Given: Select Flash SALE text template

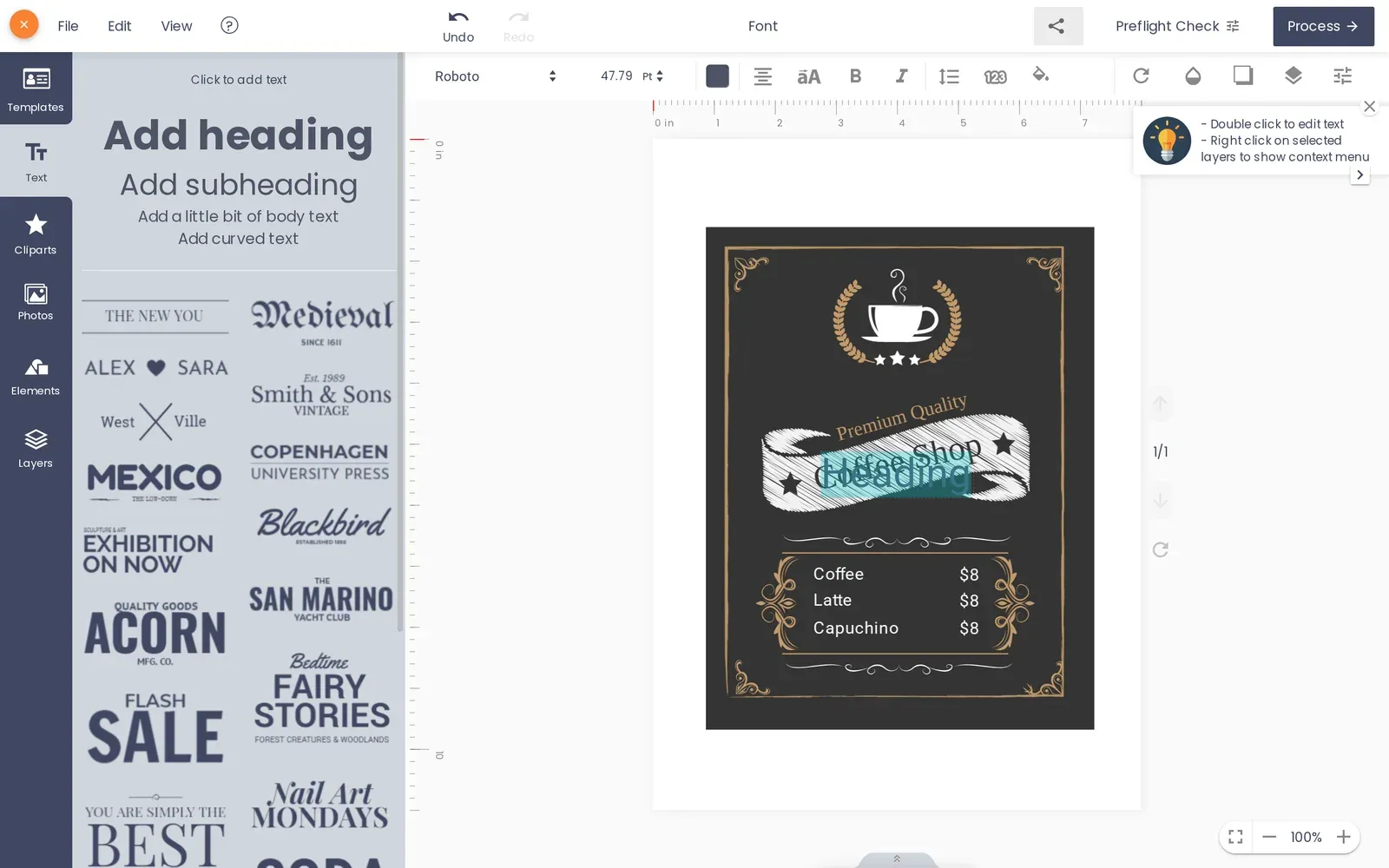Looking at the screenshot, I should pos(155,727).
